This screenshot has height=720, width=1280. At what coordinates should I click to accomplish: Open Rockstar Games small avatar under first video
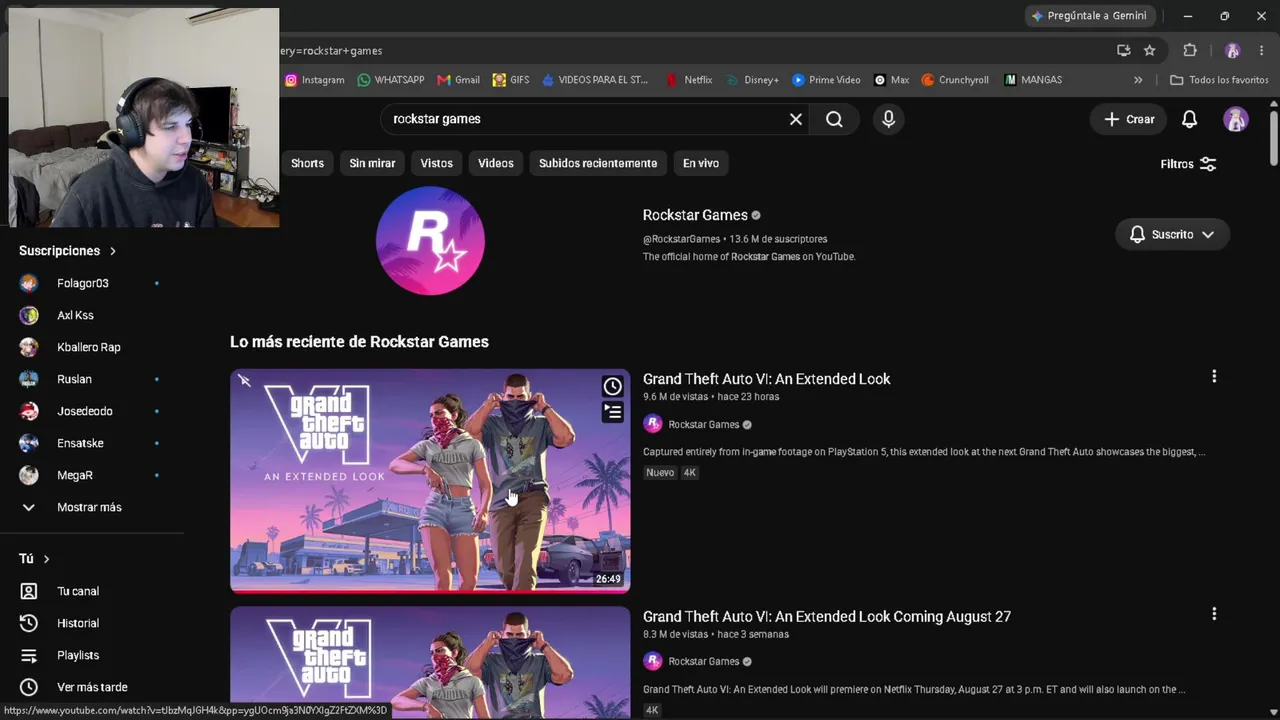tap(653, 424)
